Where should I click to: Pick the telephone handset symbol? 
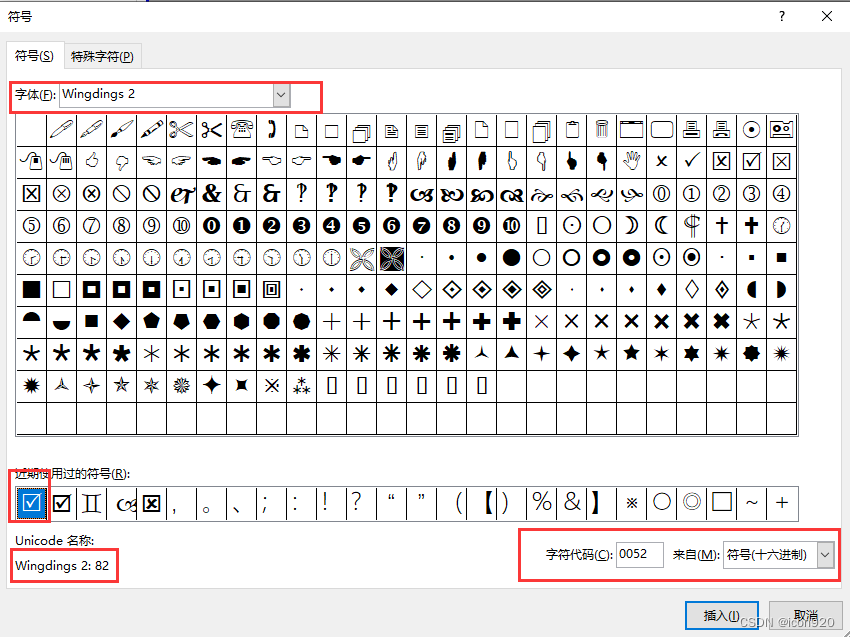coord(272,130)
